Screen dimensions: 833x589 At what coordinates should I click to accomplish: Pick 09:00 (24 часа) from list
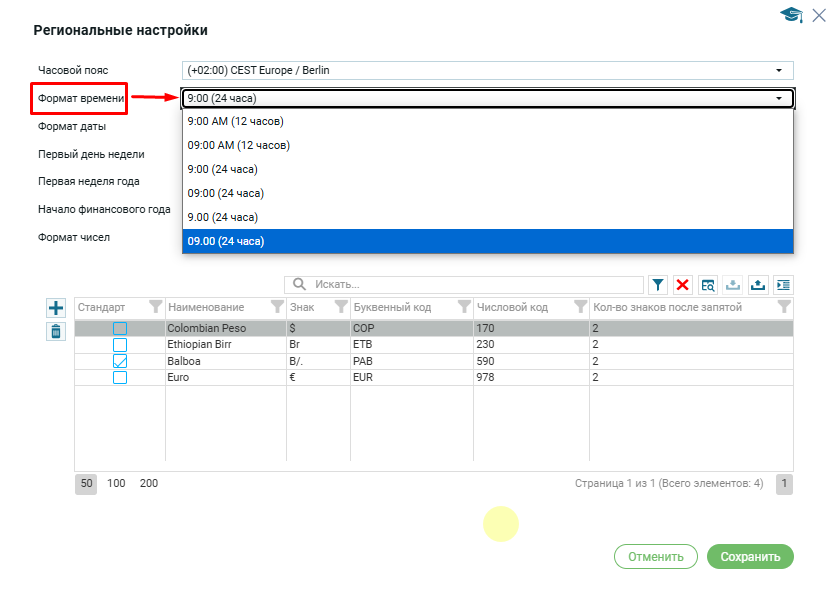pyautogui.click(x=226, y=193)
